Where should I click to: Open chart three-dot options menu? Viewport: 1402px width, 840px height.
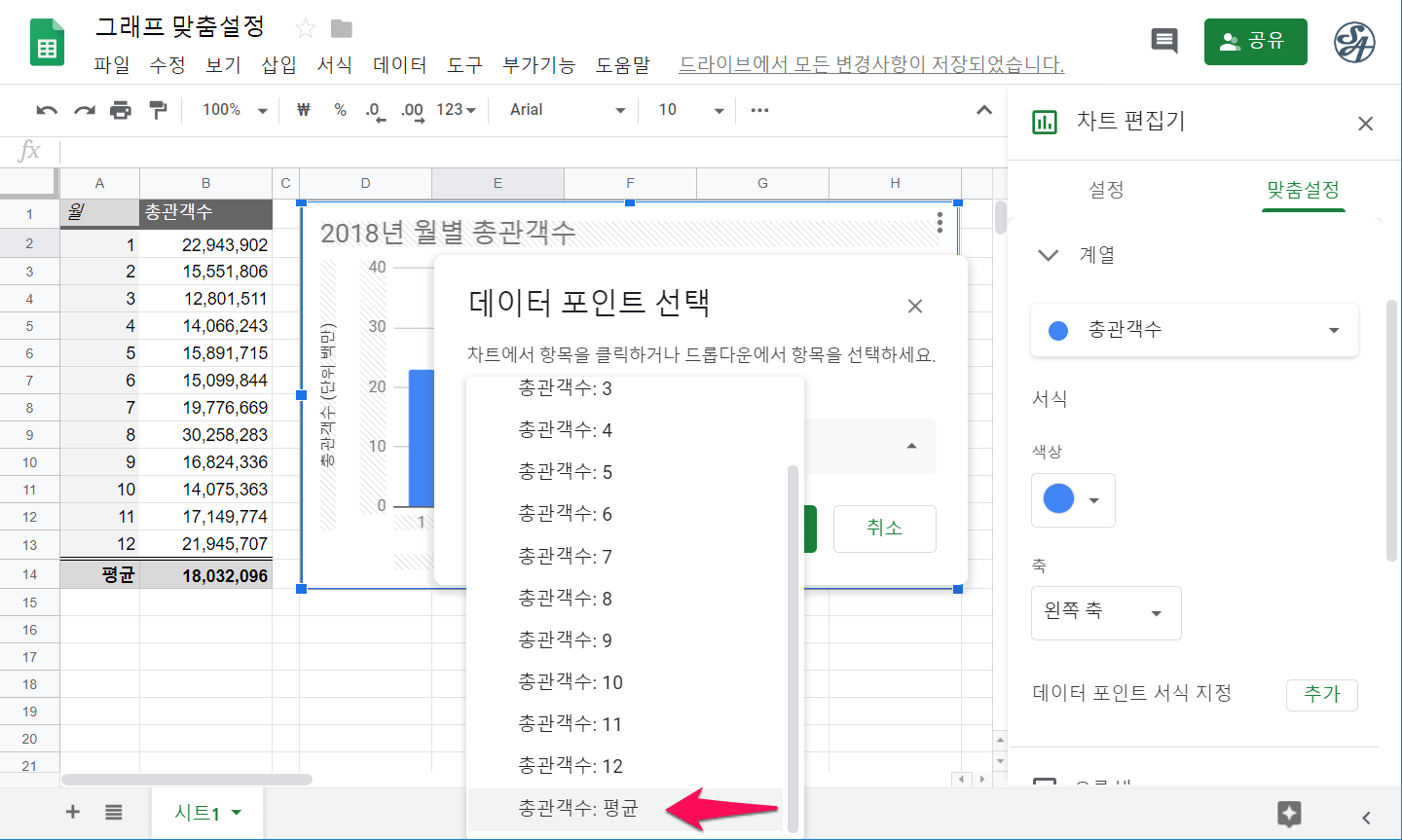tap(940, 223)
